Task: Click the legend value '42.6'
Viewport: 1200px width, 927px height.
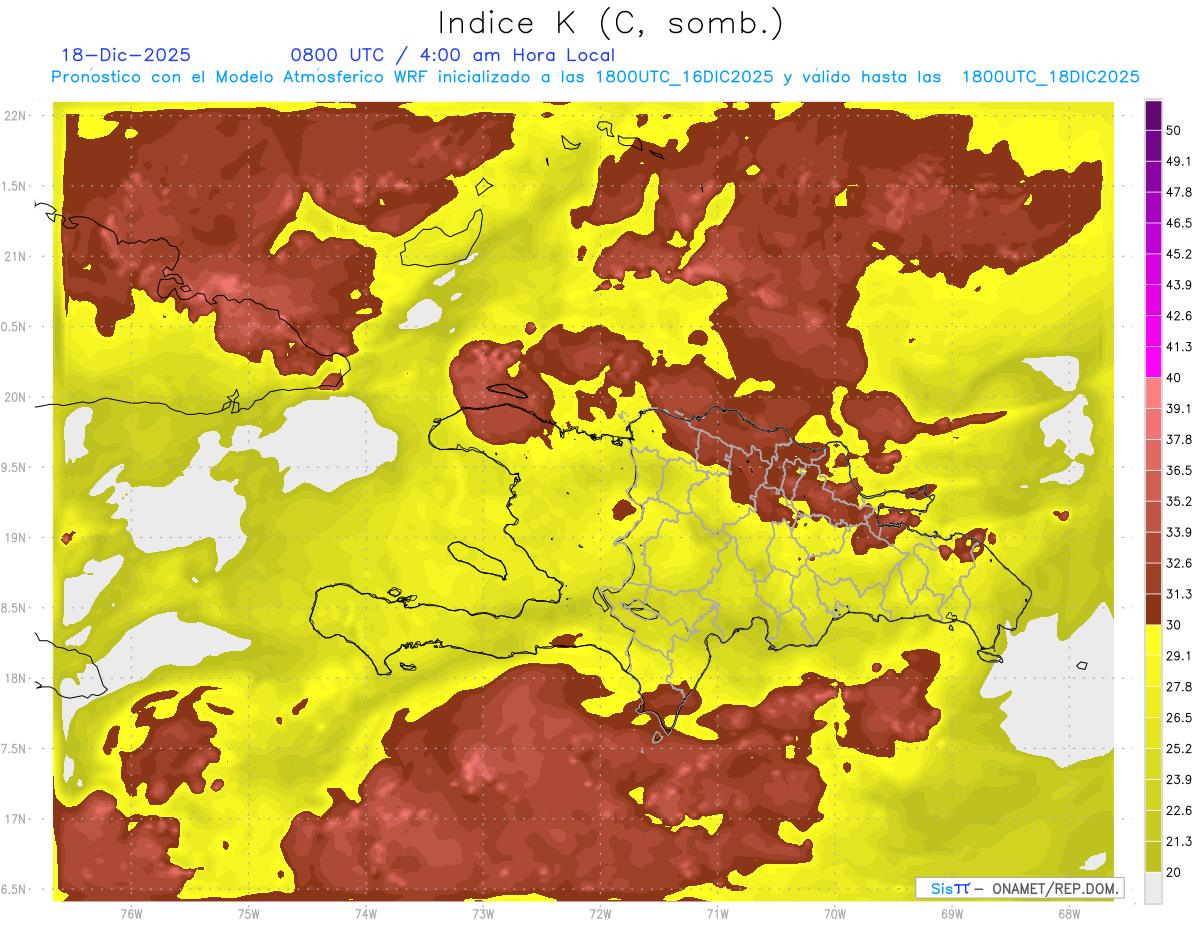Action: [1179, 316]
